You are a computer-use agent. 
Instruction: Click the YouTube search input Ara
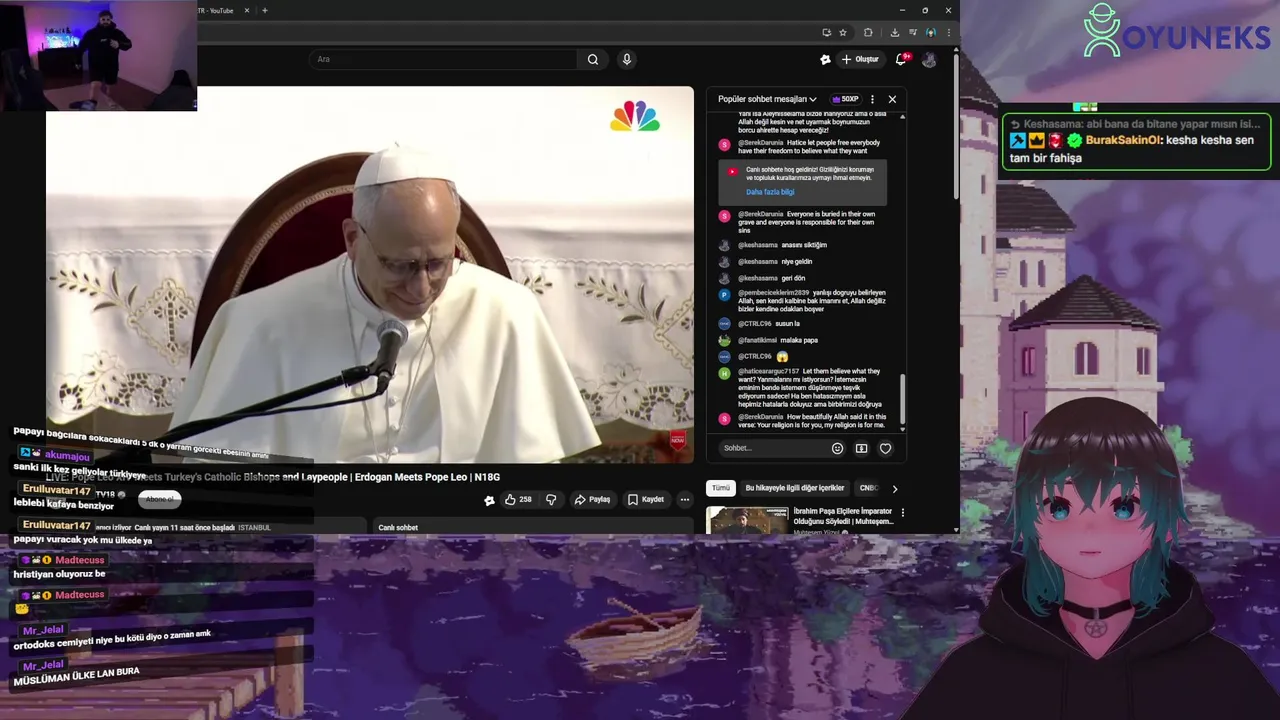pyautogui.click(x=443, y=59)
